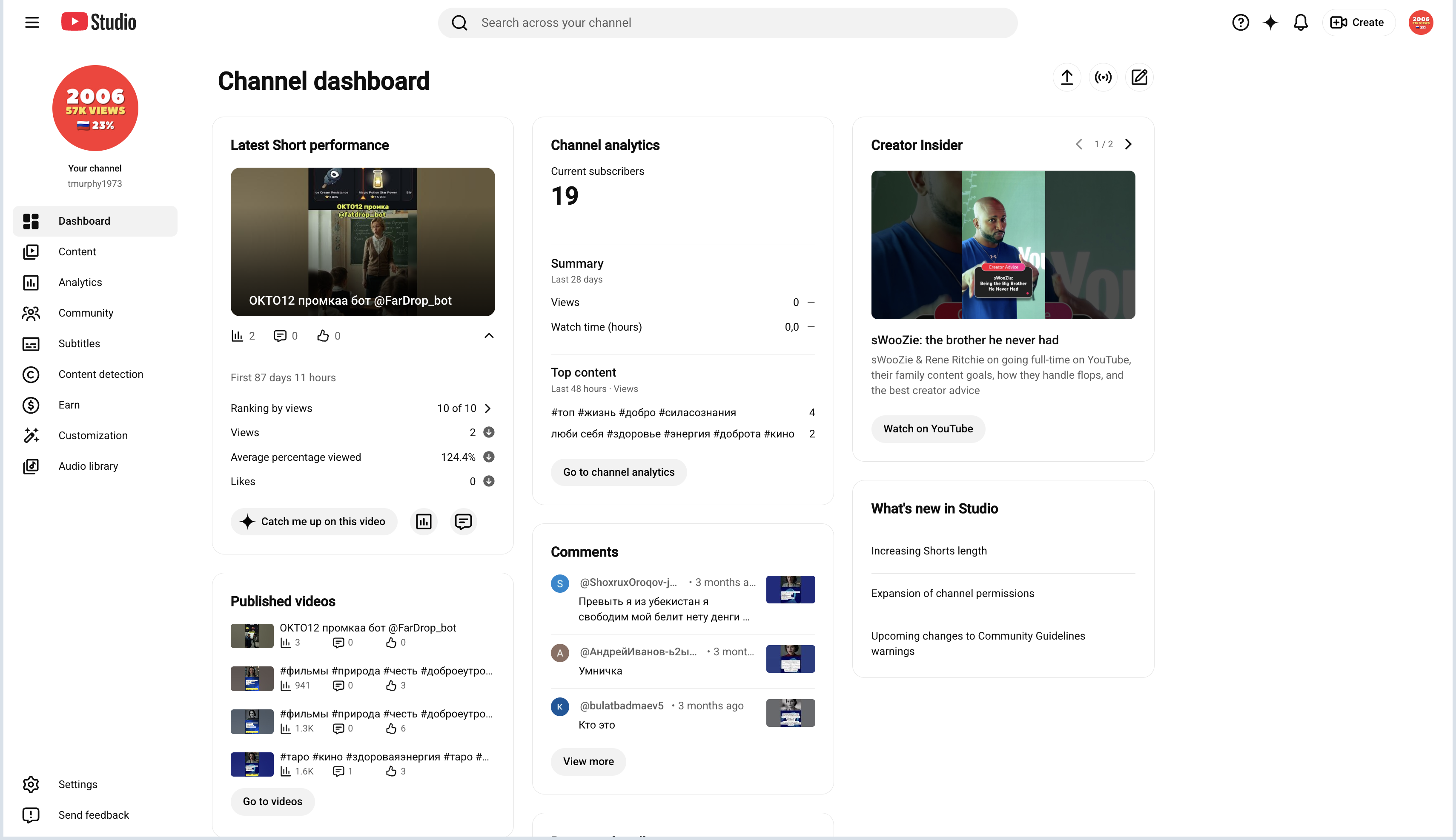Click the S commenter avatar
Viewport: 1456px width, 840px height.
560,583
